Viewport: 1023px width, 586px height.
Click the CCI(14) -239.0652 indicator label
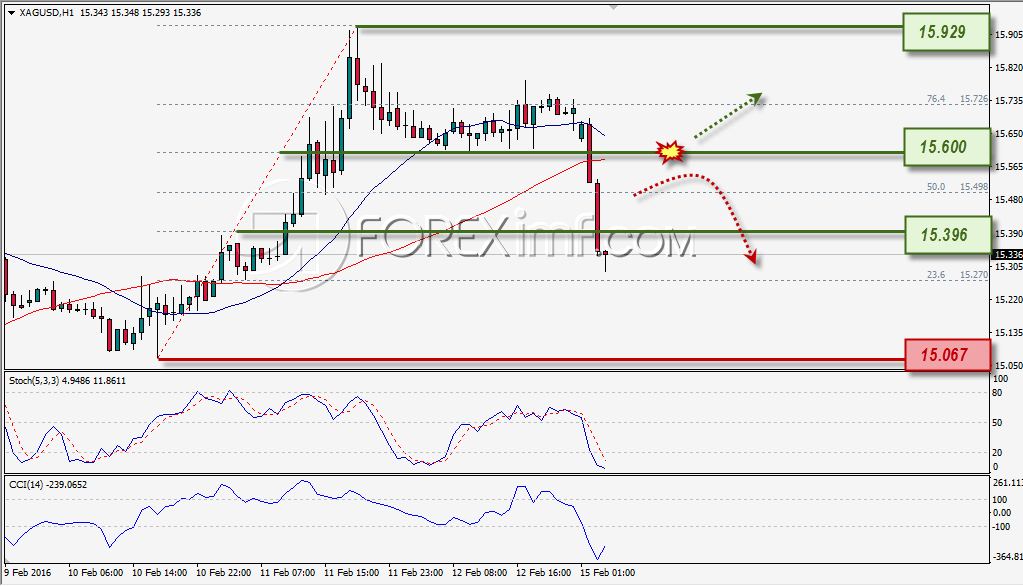pos(48,485)
